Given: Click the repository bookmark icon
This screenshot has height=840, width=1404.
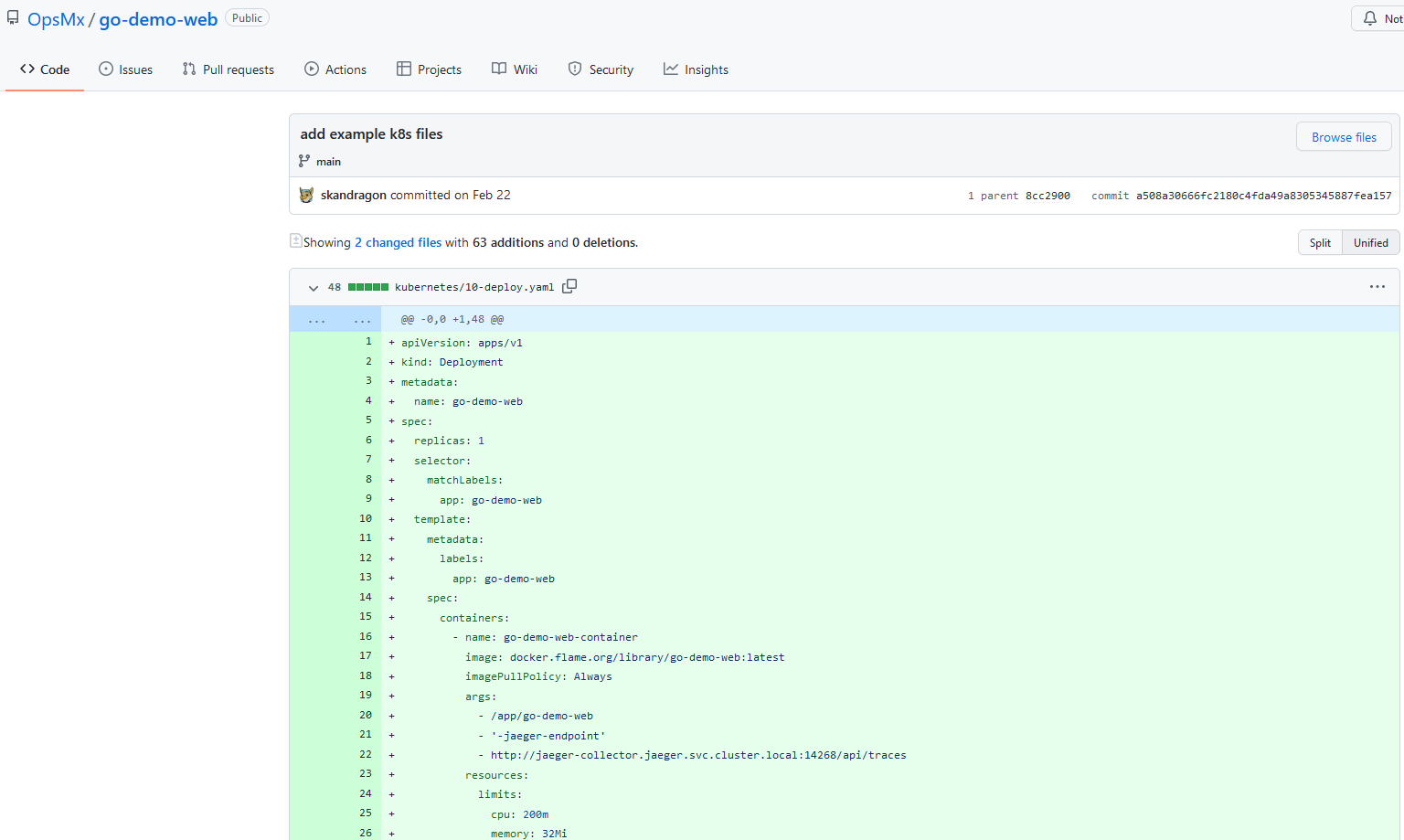Looking at the screenshot, I should point(12,16).
